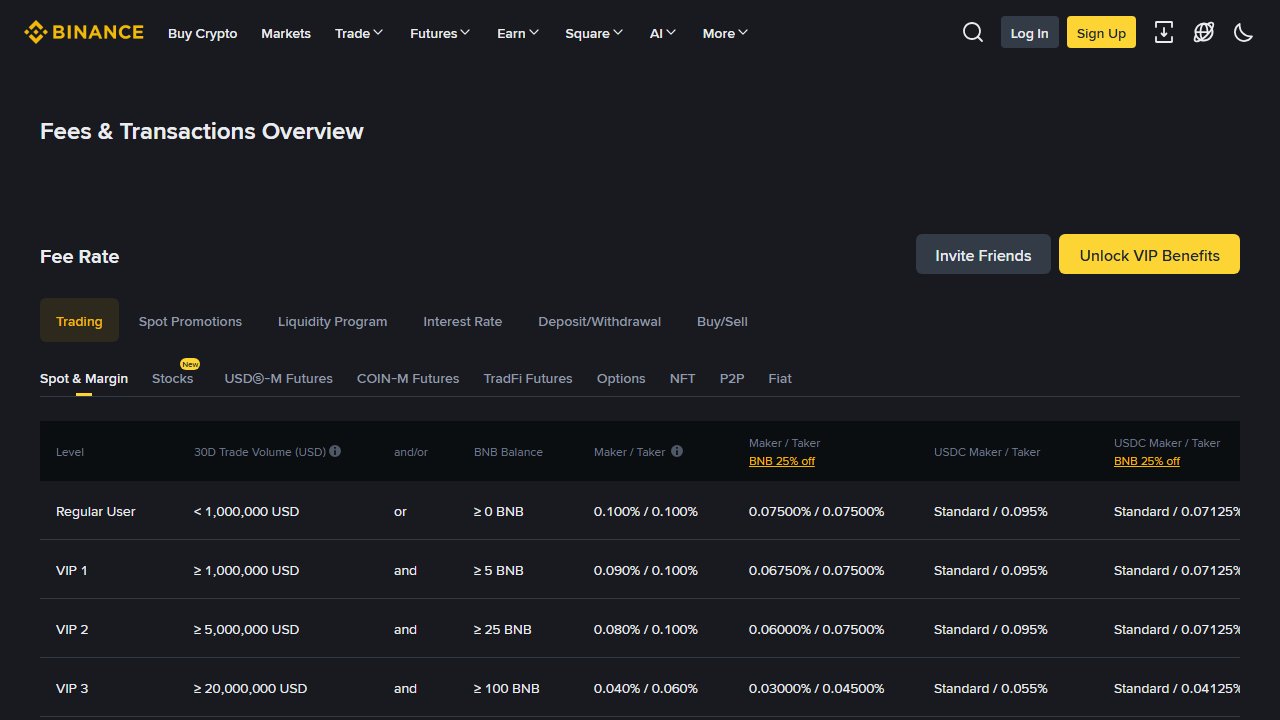Expand the Square dropdown menu

pos(594,33)
